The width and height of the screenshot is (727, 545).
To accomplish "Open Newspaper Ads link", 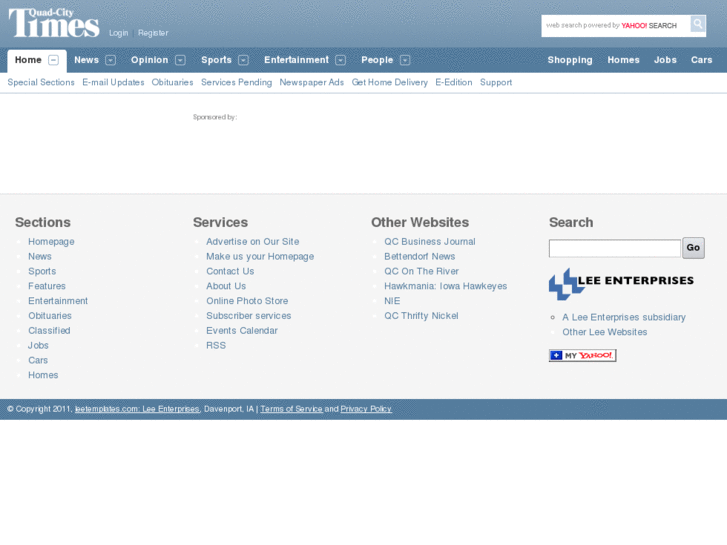I will [312, 83].
